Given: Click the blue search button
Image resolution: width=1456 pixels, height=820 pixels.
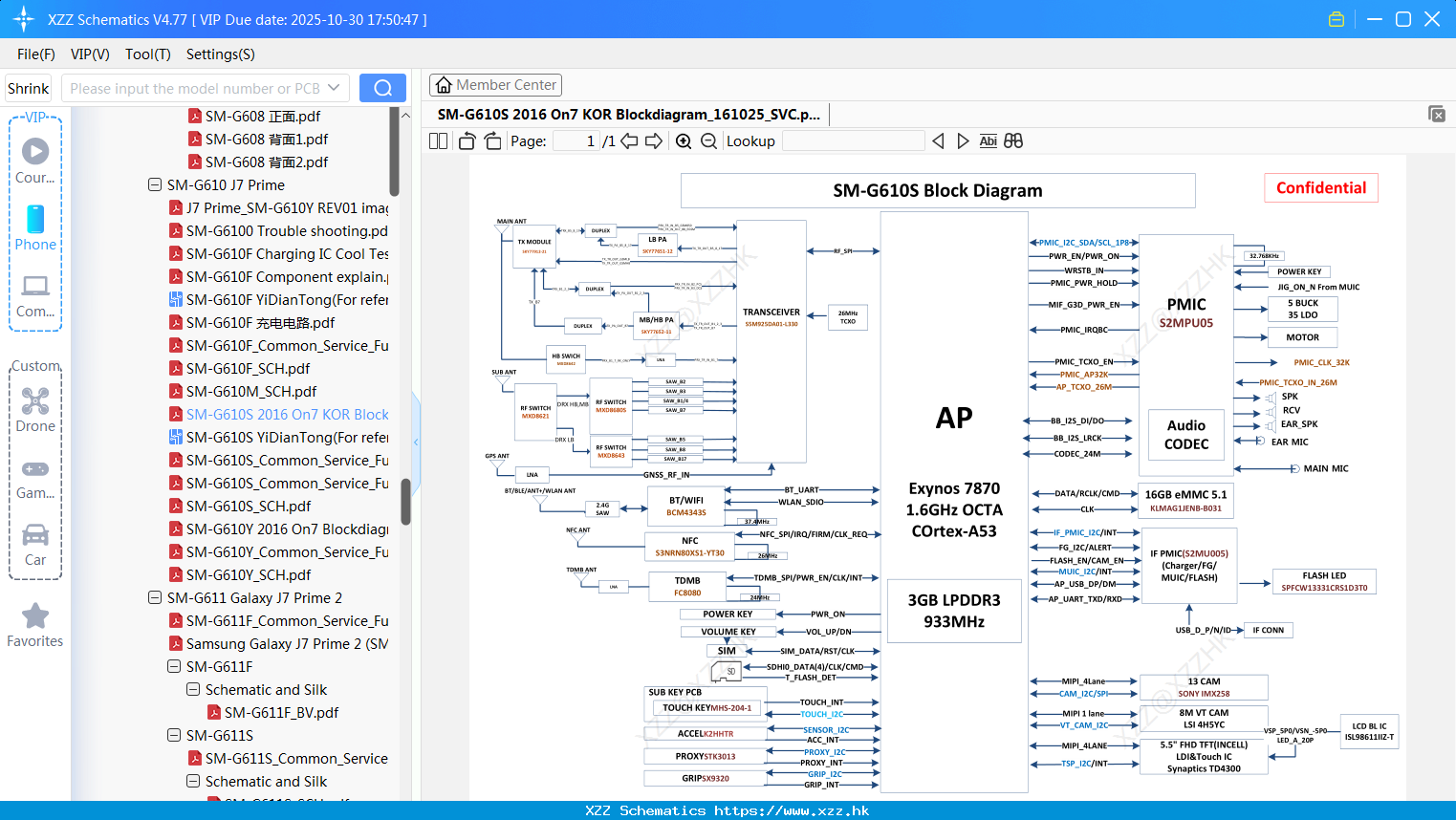Looking at the screenshot, I should click(382, 88).
